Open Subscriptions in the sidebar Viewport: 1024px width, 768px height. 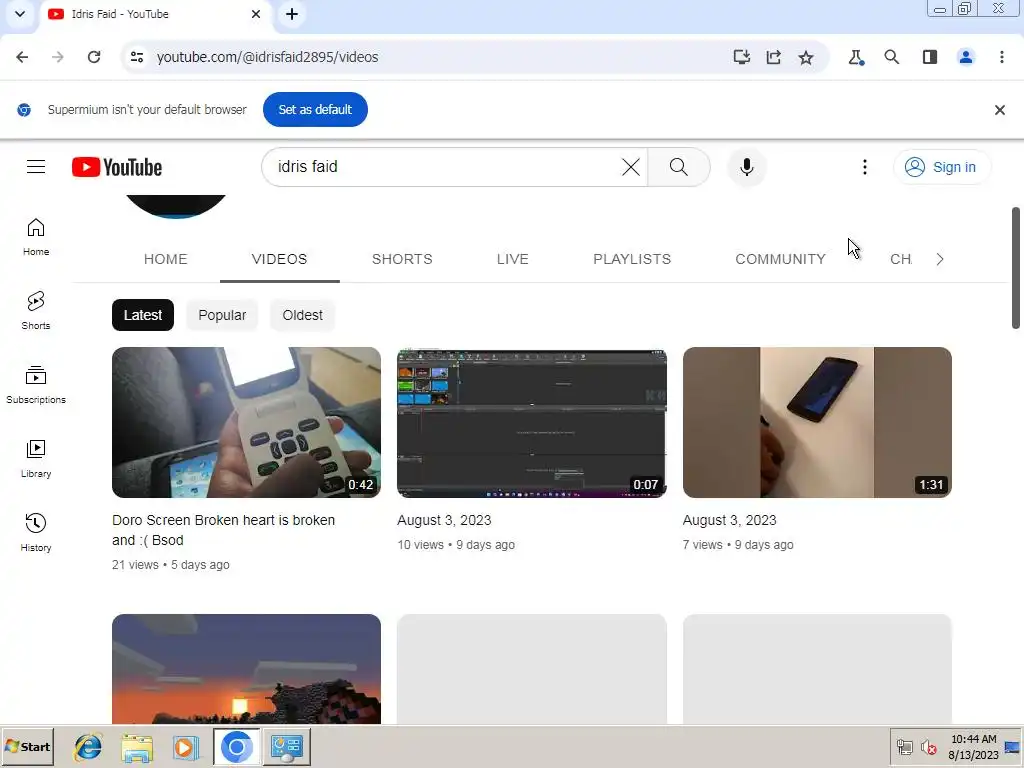(36, 385)
